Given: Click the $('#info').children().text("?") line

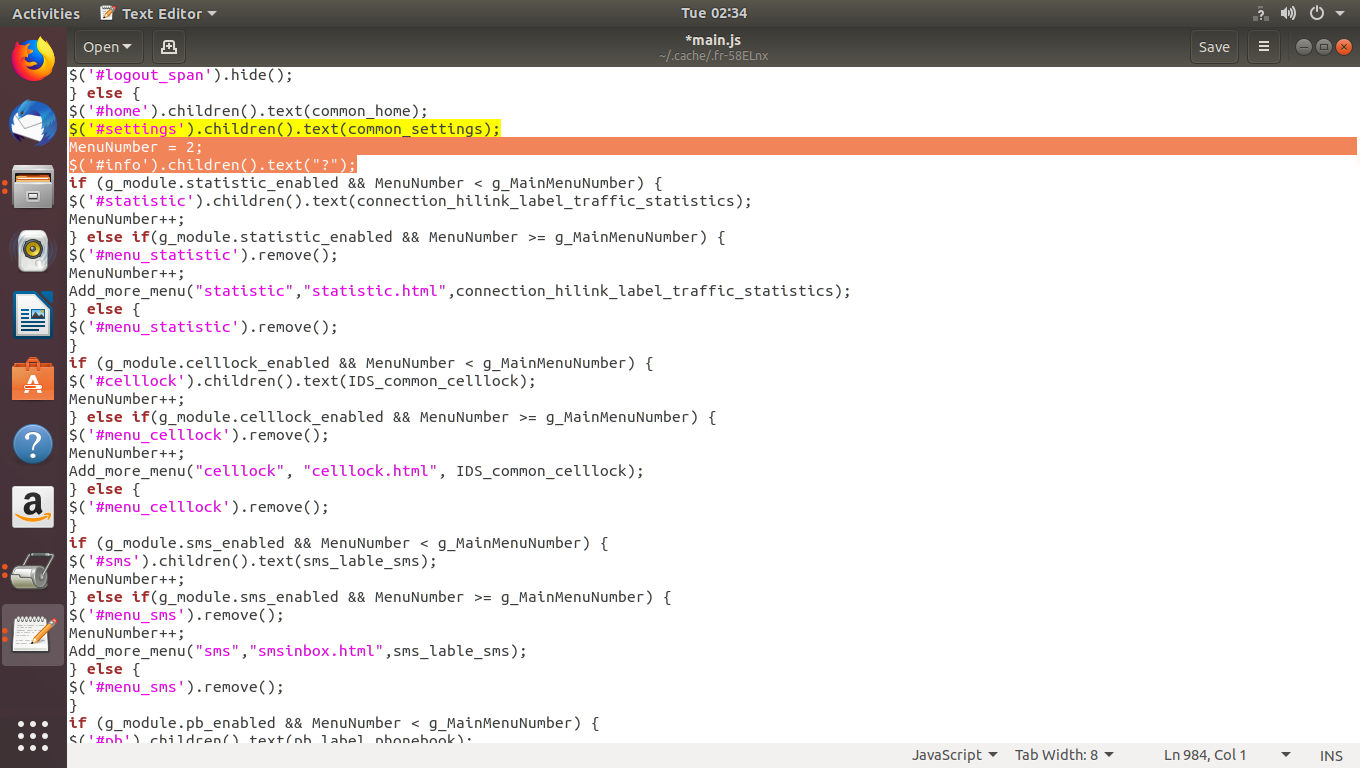Looking at the screenshot, I should point(213,165).
